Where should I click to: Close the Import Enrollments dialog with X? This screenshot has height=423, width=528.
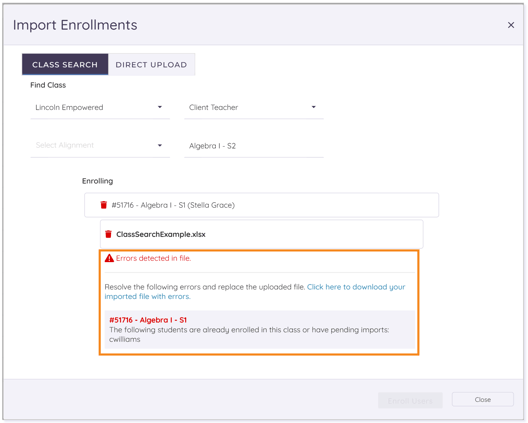510,25
